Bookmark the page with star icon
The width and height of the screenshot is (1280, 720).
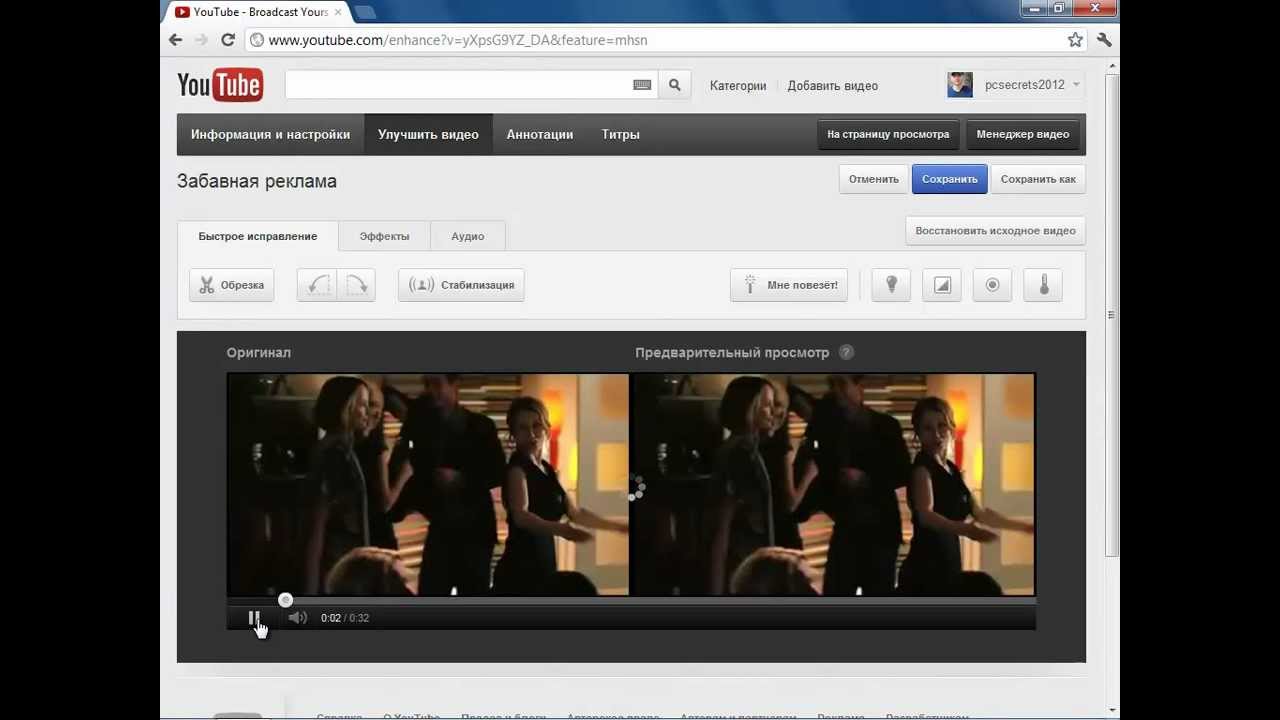tap(1075, 40)
